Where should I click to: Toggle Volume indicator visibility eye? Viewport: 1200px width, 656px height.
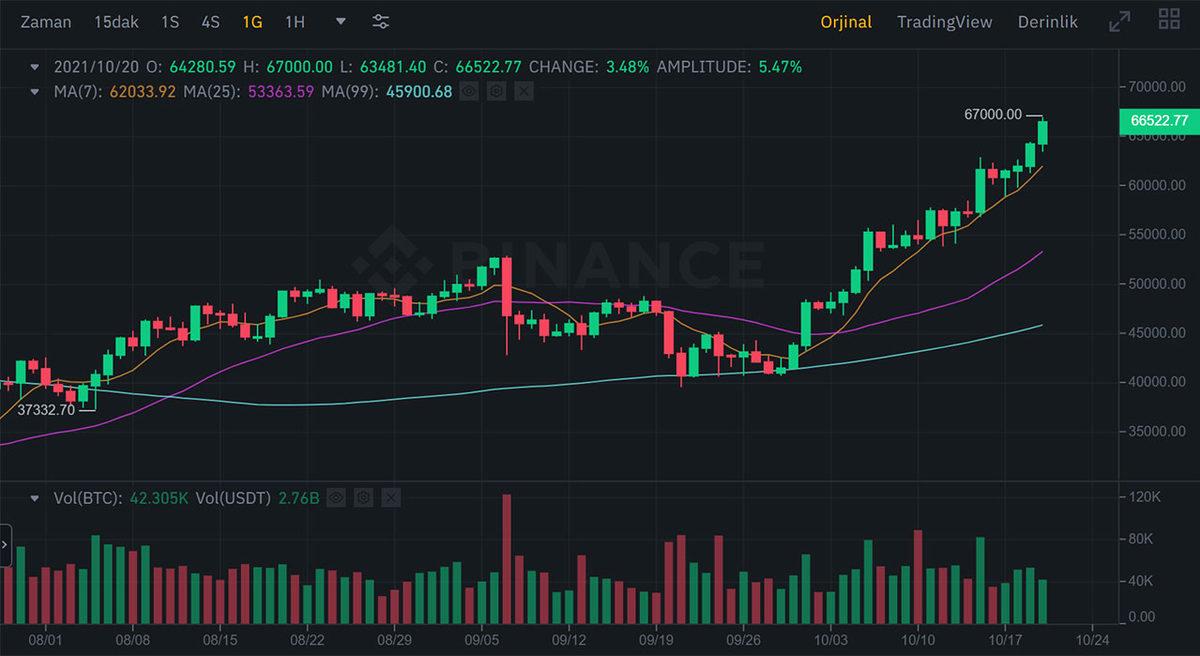[336, 497]
